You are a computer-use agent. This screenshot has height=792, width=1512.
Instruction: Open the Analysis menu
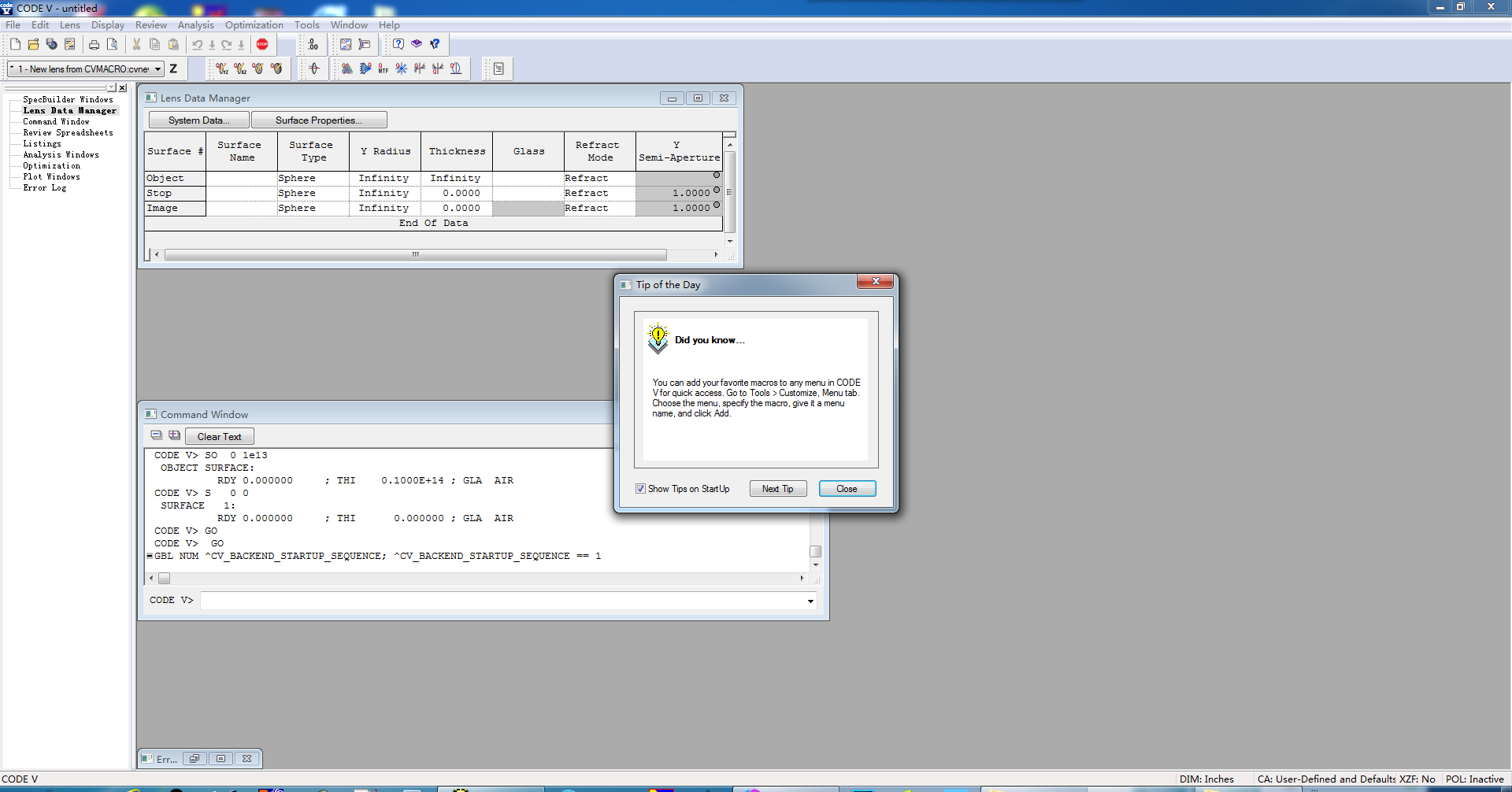coord(196,25)
